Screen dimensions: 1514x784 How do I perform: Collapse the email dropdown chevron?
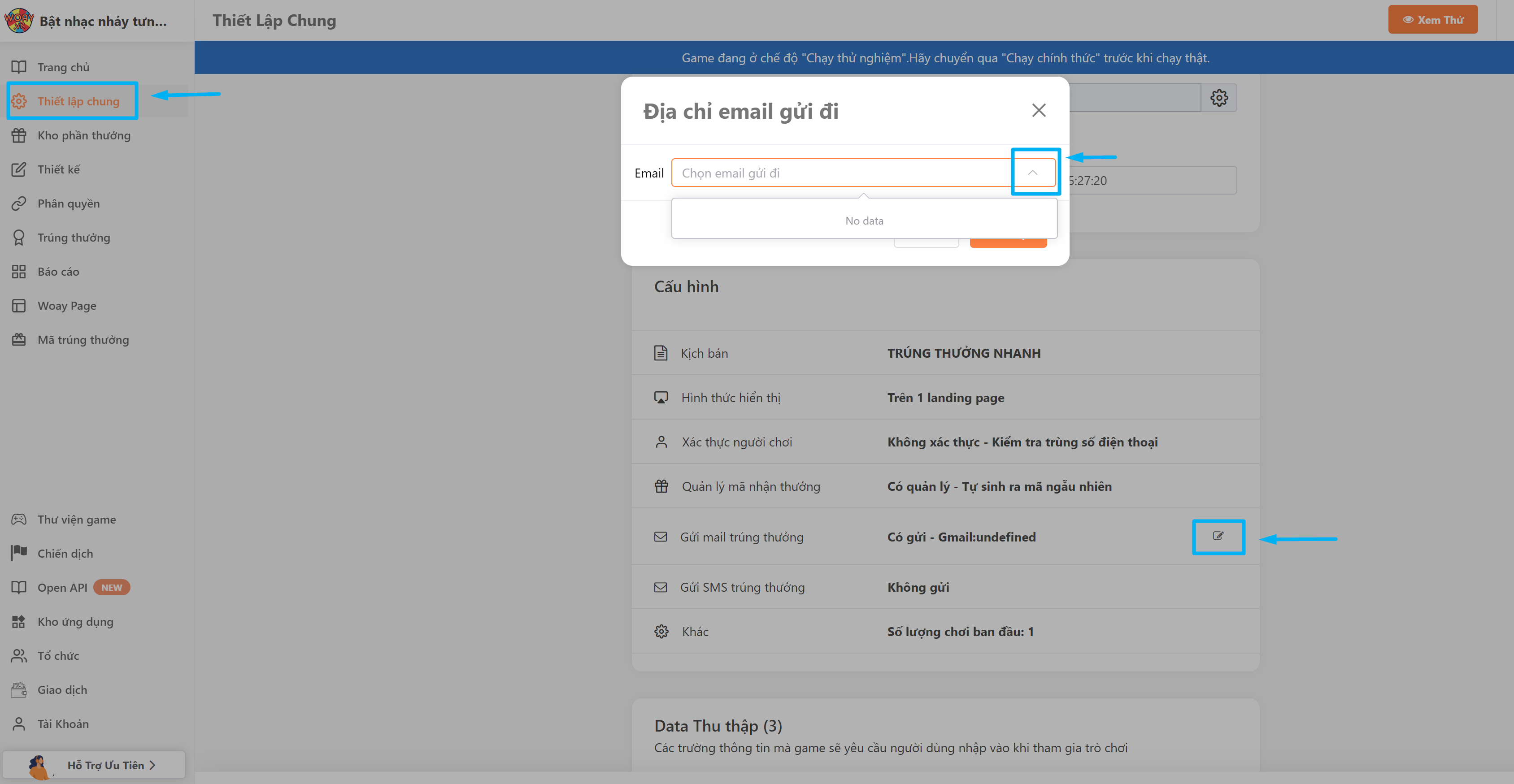point(1032,173)
